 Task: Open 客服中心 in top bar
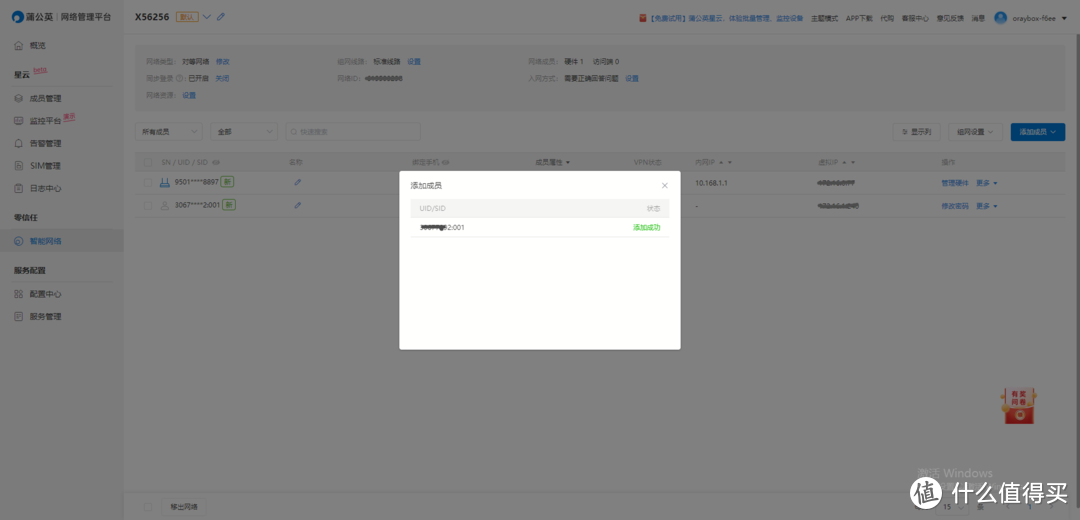click(x=915, y=19)
